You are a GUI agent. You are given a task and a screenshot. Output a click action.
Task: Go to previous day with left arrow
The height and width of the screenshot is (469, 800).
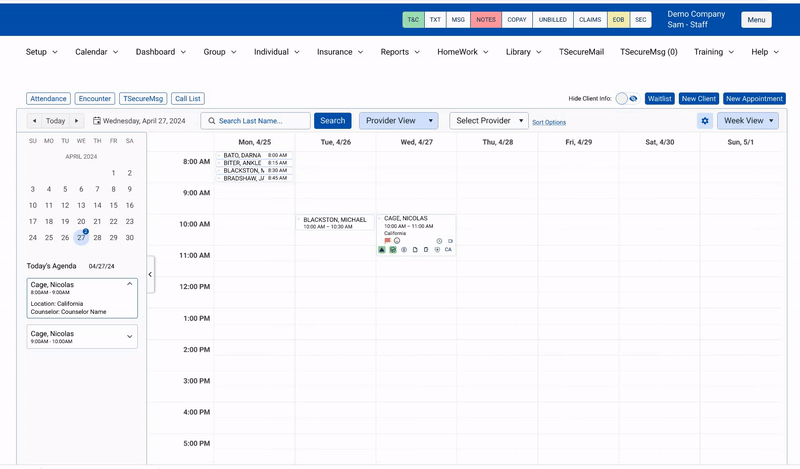(x=34, y=121)
